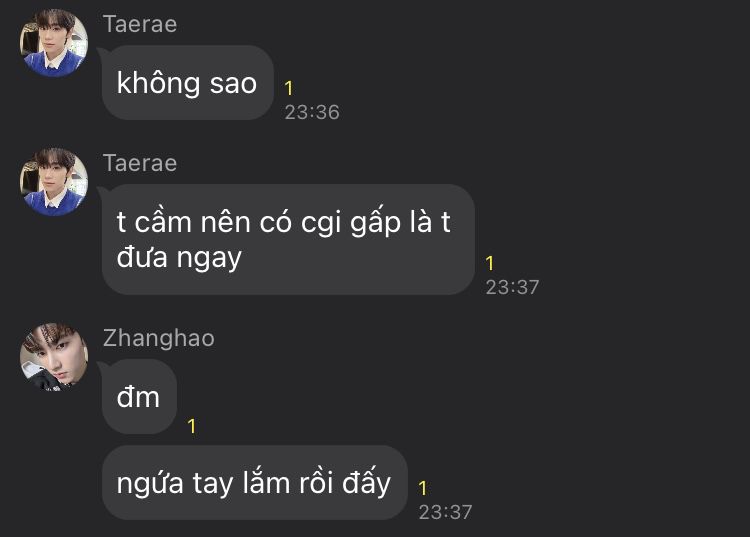This screenshot has width=750, height=537.
Task: Open Zhanghao's profile picture
Action: (x=54, y=357)
